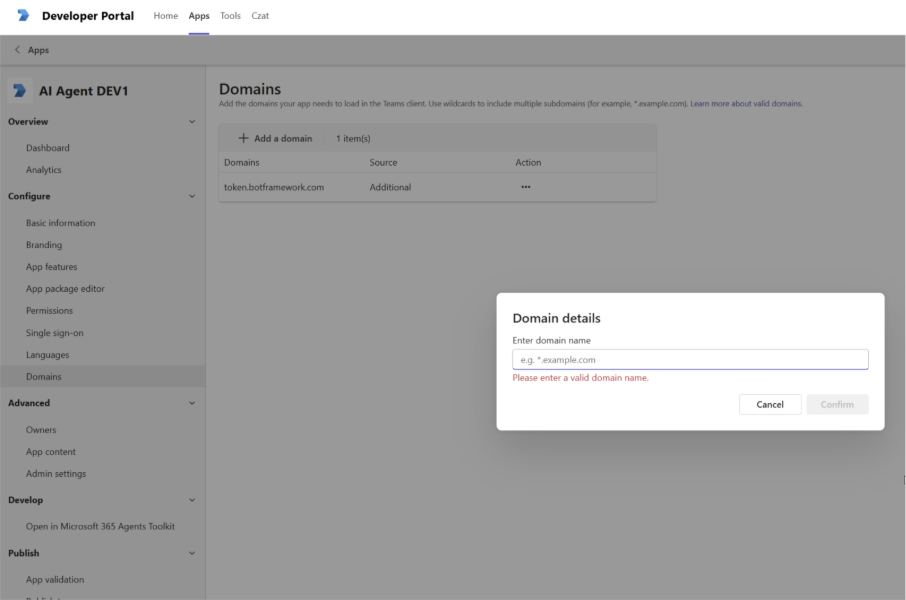
Task: Click the Enter domain name input field
Action: tap(690, 360)
